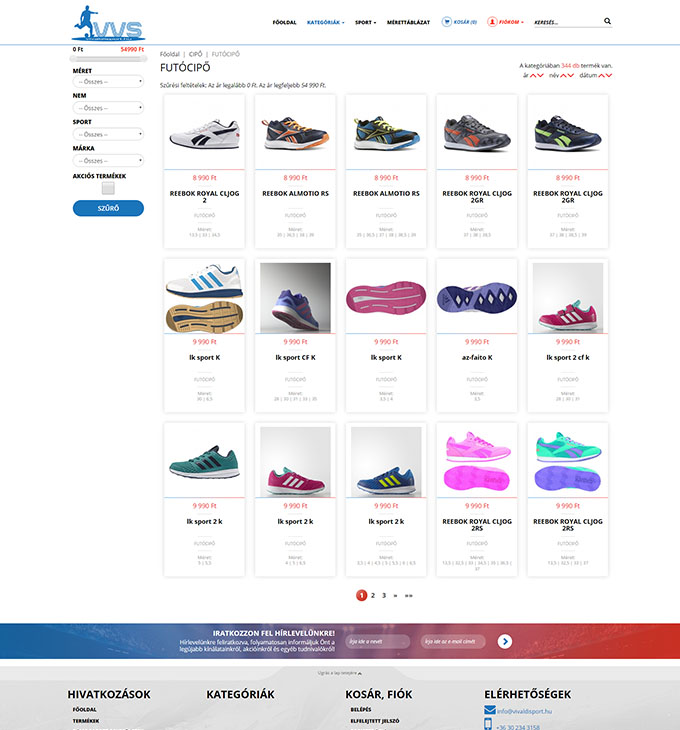Go to page 2
This screenshot has height=730, width=680.
coord(373,595)
